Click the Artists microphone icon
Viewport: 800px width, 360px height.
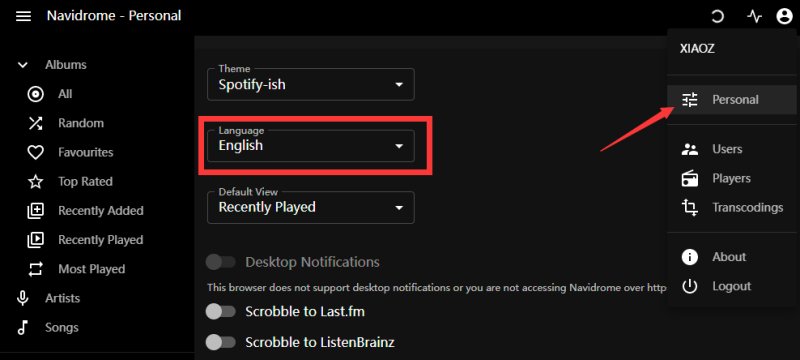click(x=22, y=298)
